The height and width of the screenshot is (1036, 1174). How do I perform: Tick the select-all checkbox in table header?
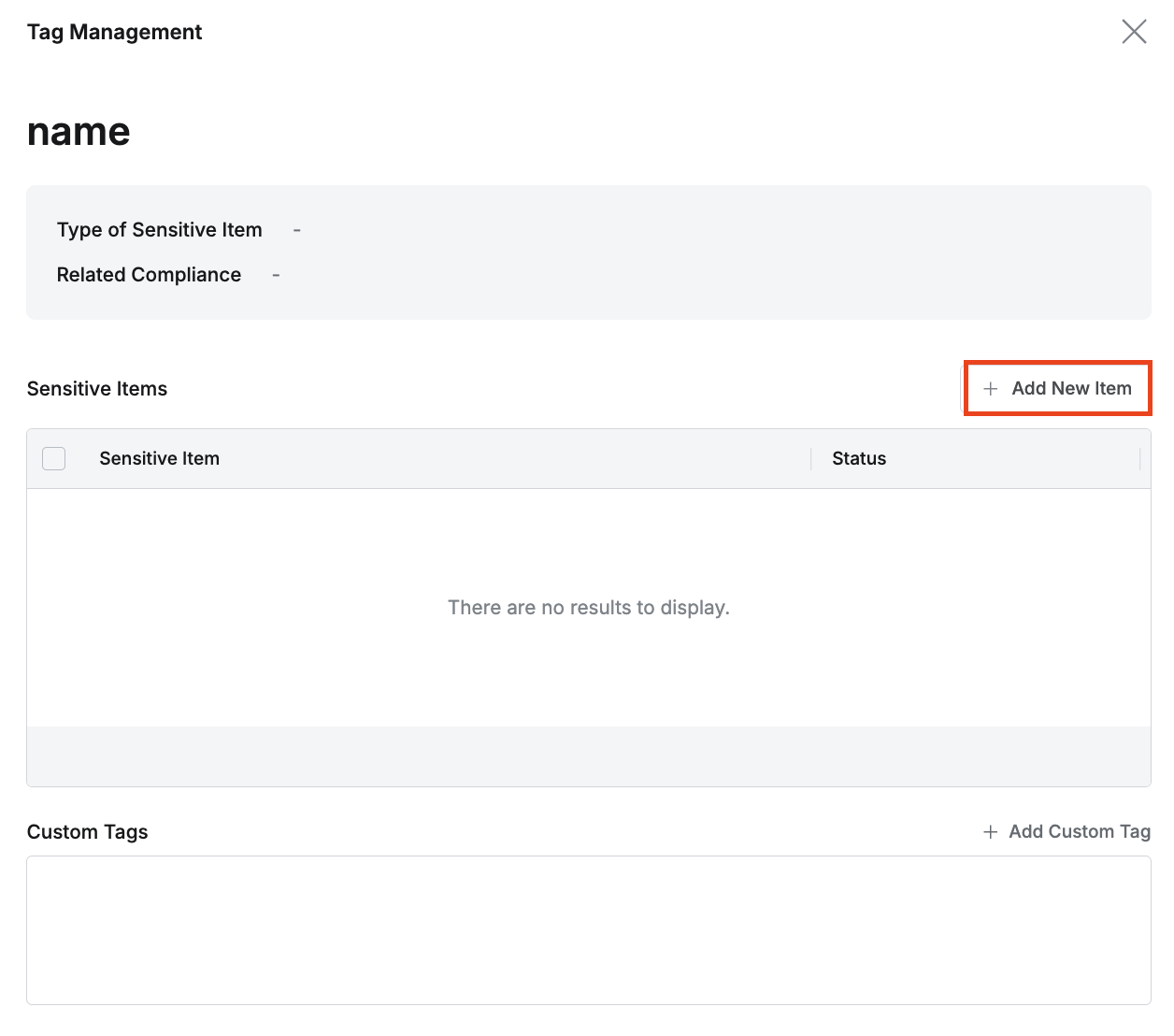[54, 458]
